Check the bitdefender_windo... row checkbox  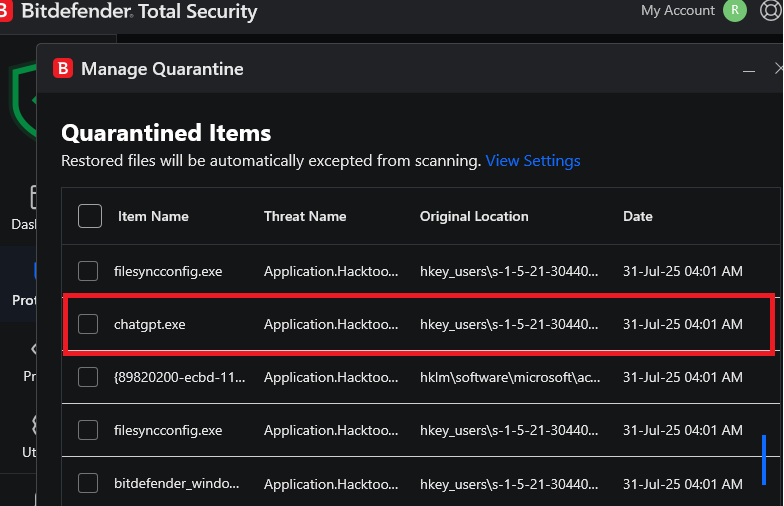pyautogui.click(x=88, y=483)
